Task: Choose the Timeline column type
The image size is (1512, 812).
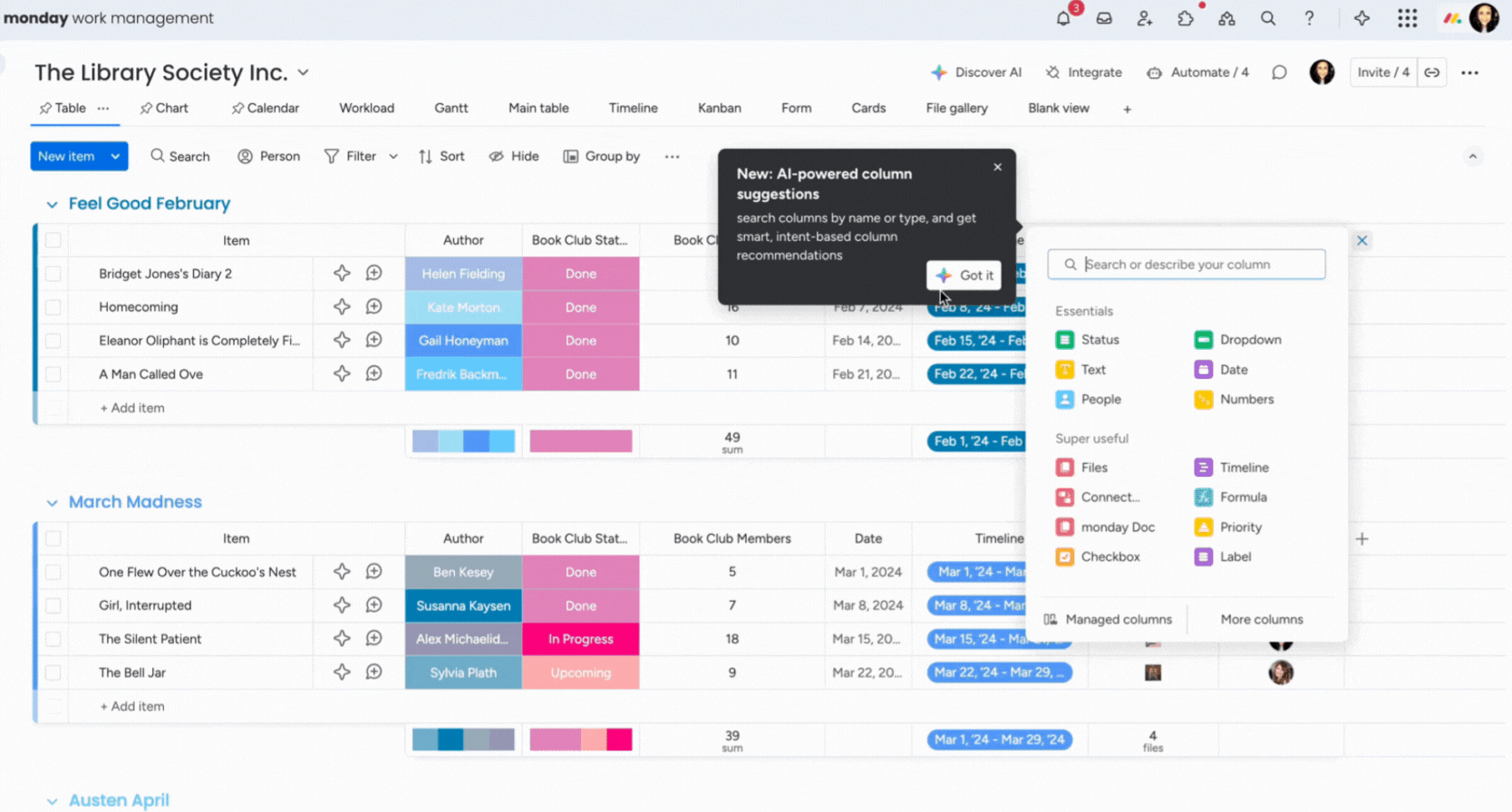Action: coord(1231,468)
